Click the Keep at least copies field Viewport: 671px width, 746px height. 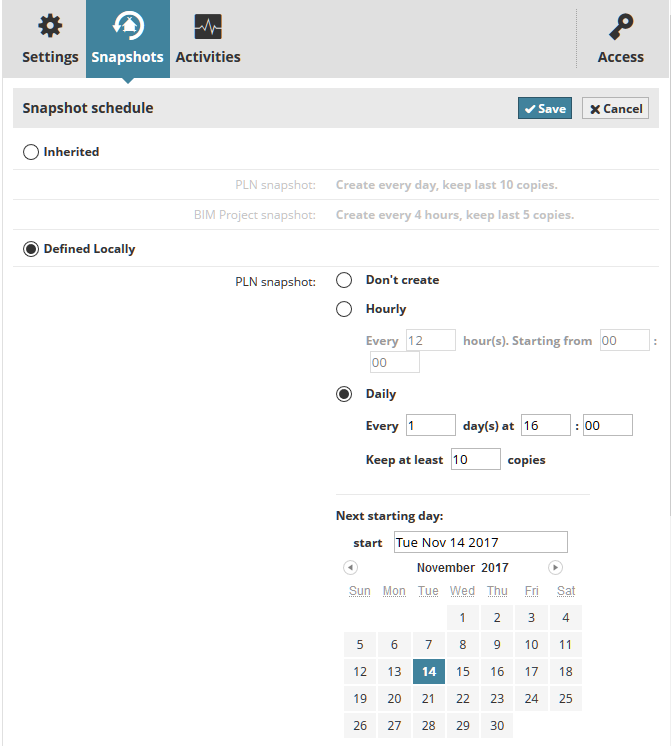click(x=475, y=460)
